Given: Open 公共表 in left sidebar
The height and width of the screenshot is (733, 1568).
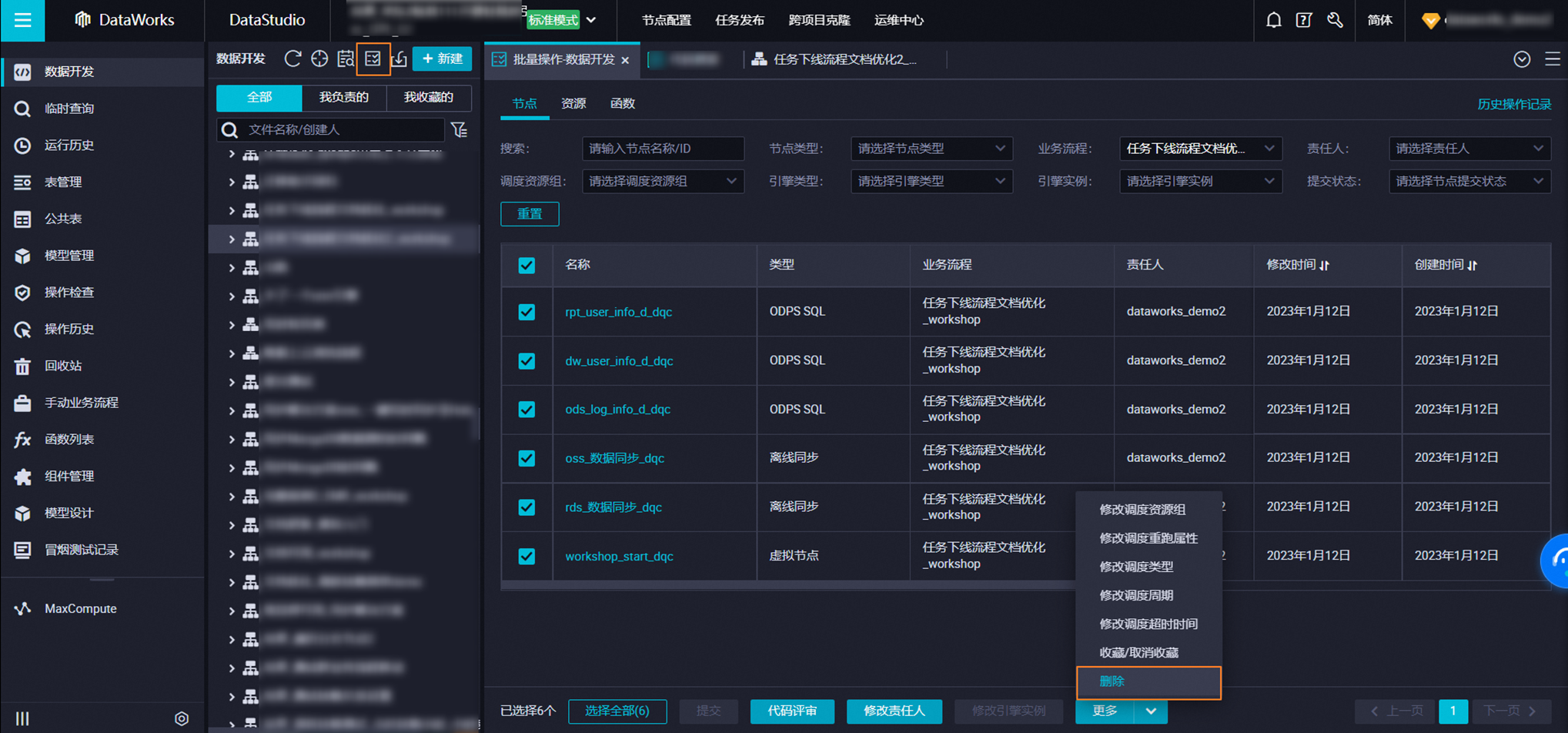Looking at the screenshot, I should (x=102, y=219).
